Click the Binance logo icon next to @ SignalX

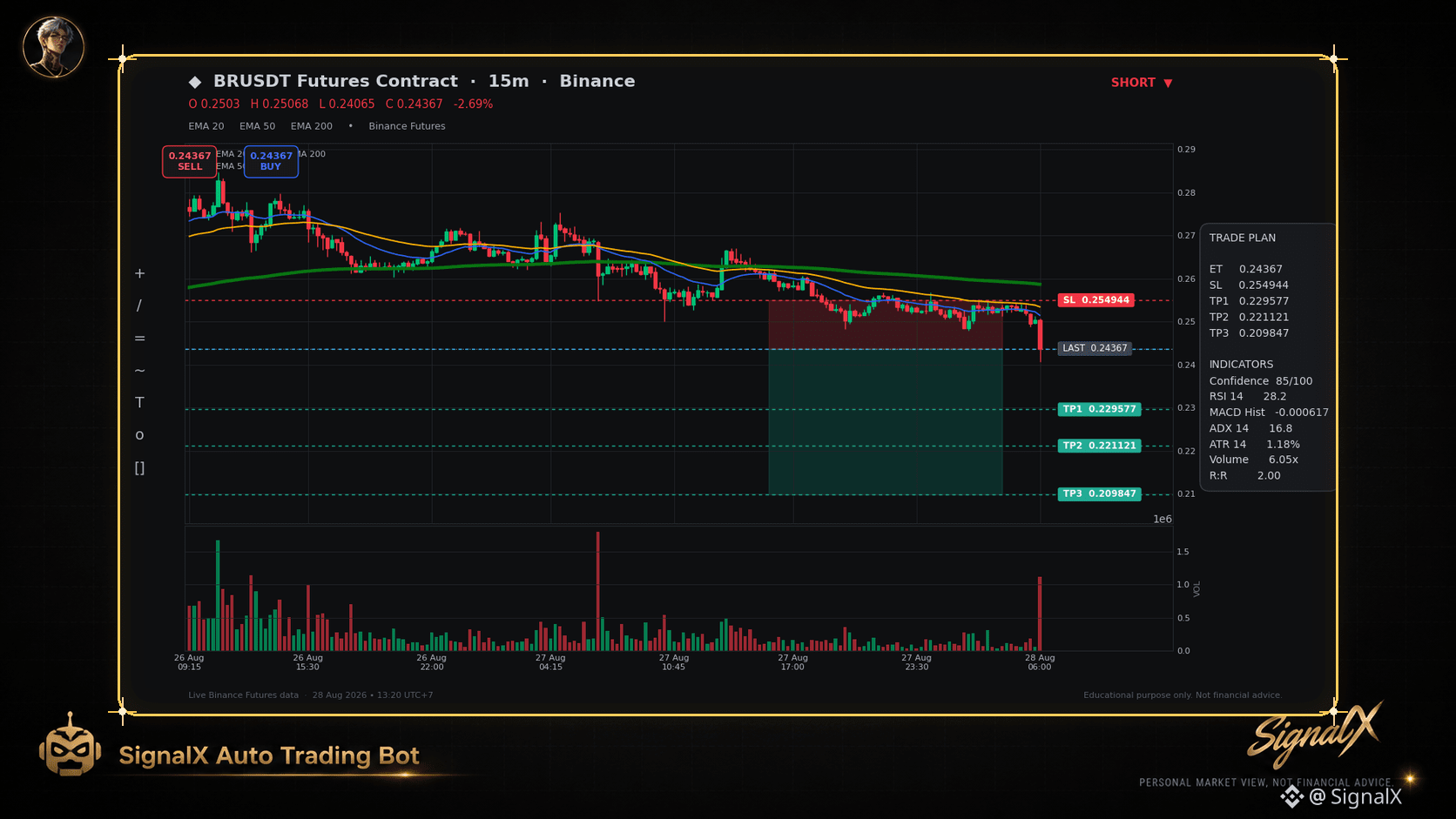point(1291,796)
